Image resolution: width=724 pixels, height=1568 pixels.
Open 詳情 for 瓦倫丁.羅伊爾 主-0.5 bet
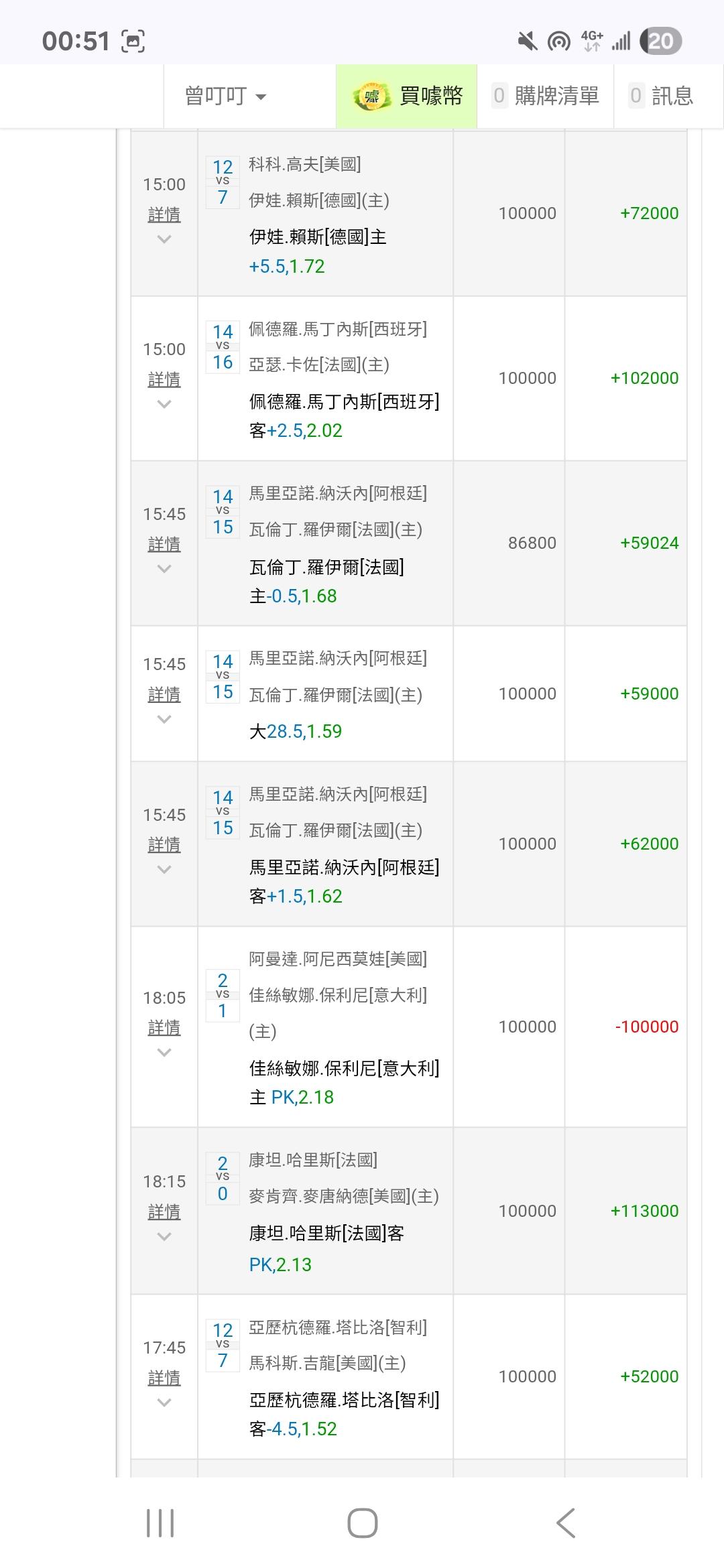click(x=164, y=544)
